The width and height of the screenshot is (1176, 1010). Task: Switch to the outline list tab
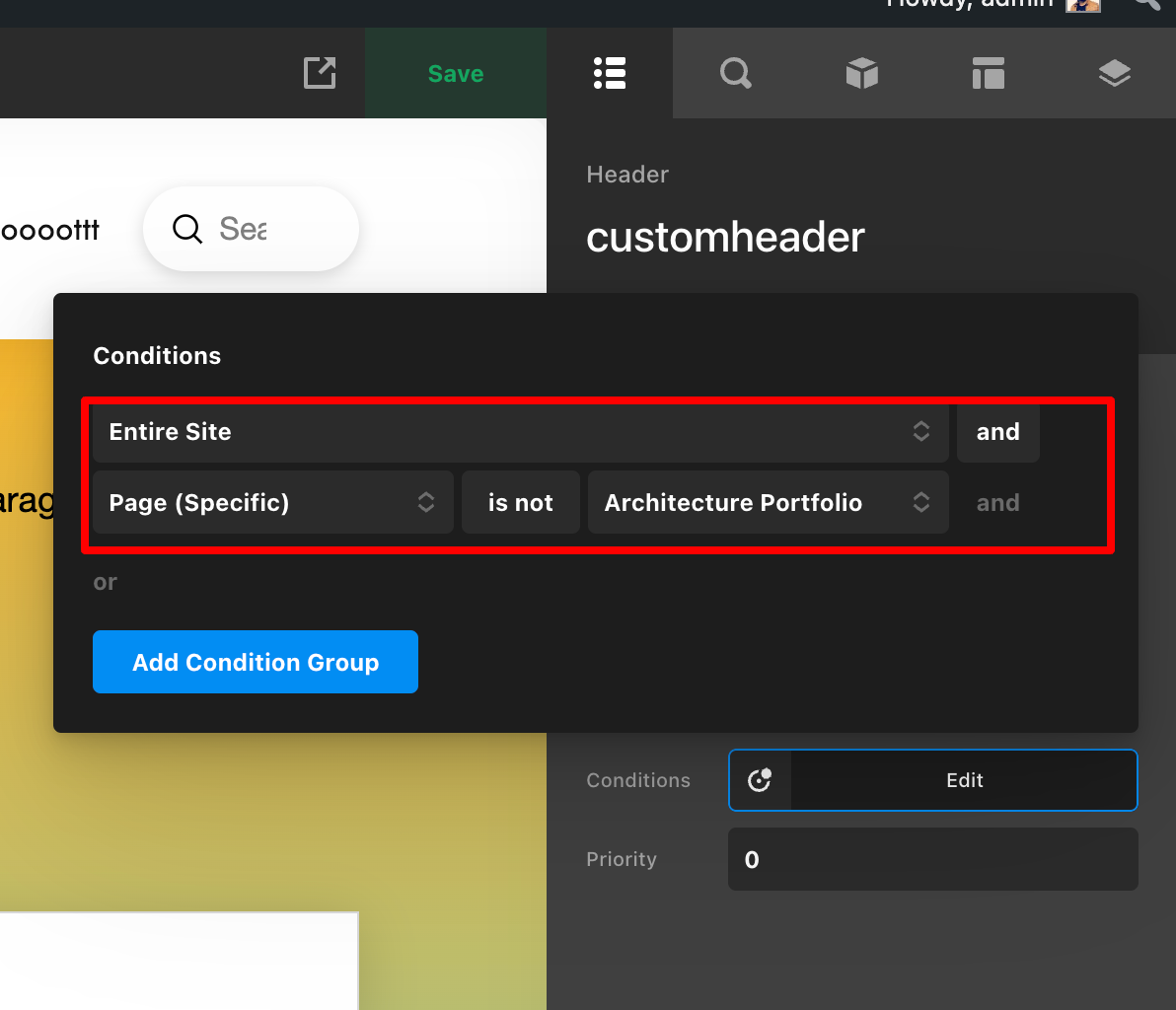(610, 73)
